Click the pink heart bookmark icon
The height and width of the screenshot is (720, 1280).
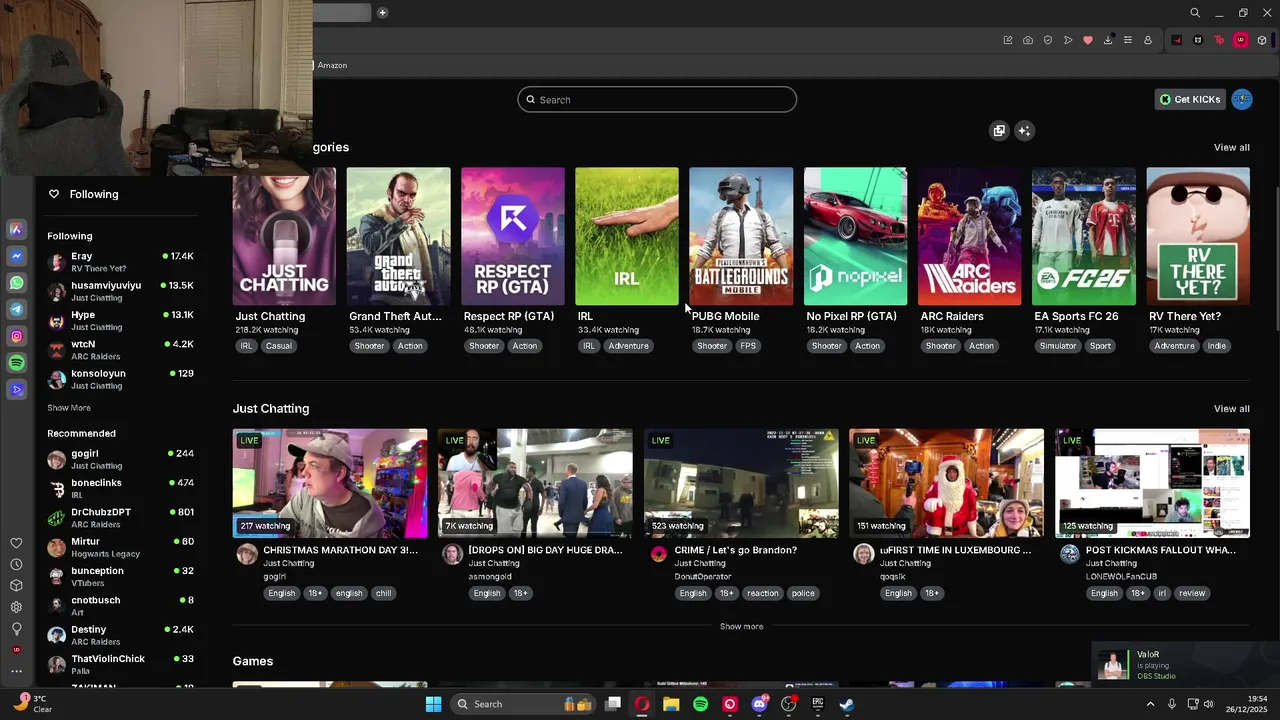(1088, 40)
